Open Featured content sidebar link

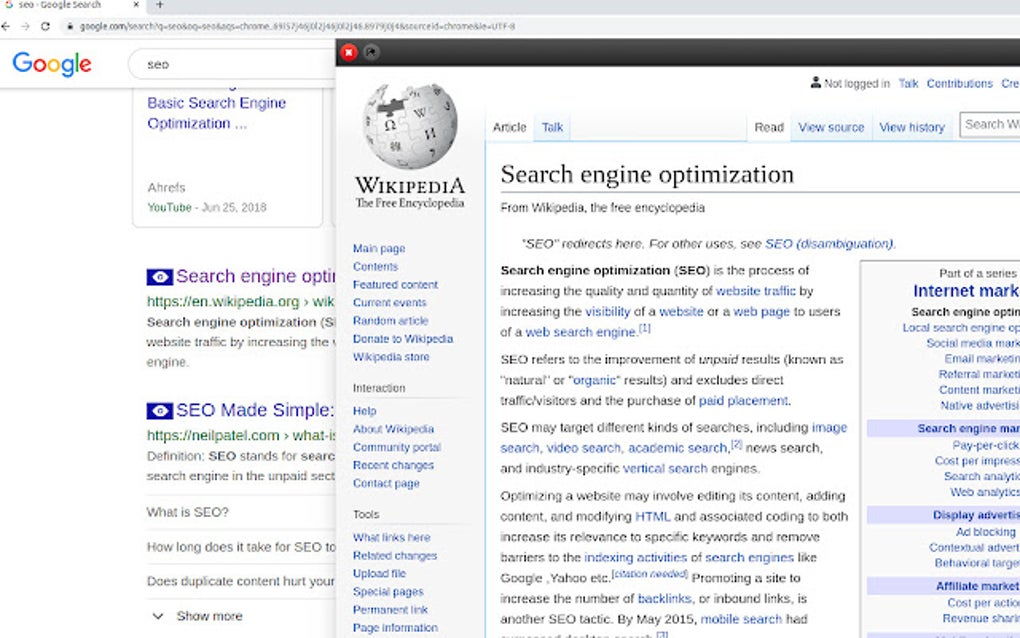(395, 285)
